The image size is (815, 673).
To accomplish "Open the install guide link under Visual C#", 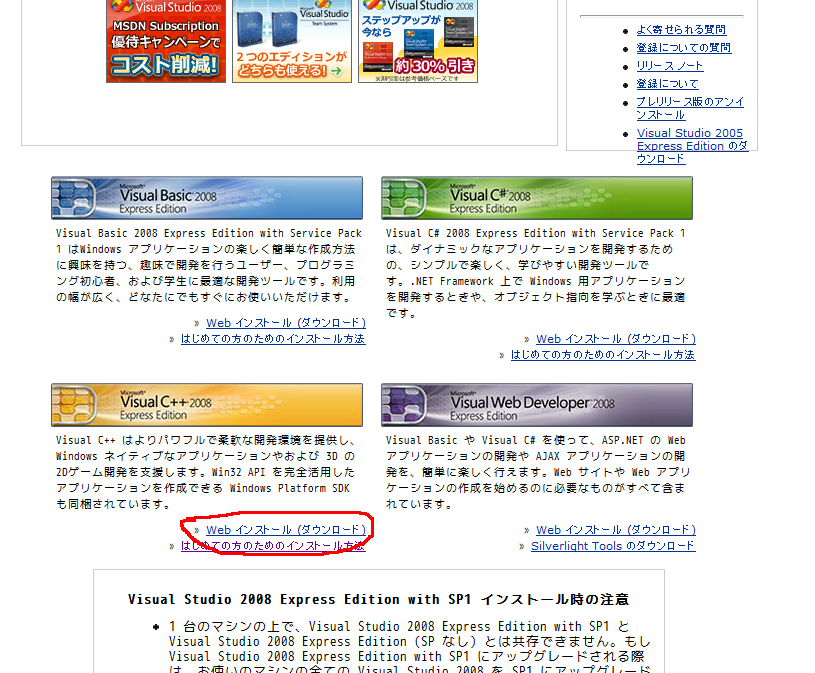I will tap(603, 355).
